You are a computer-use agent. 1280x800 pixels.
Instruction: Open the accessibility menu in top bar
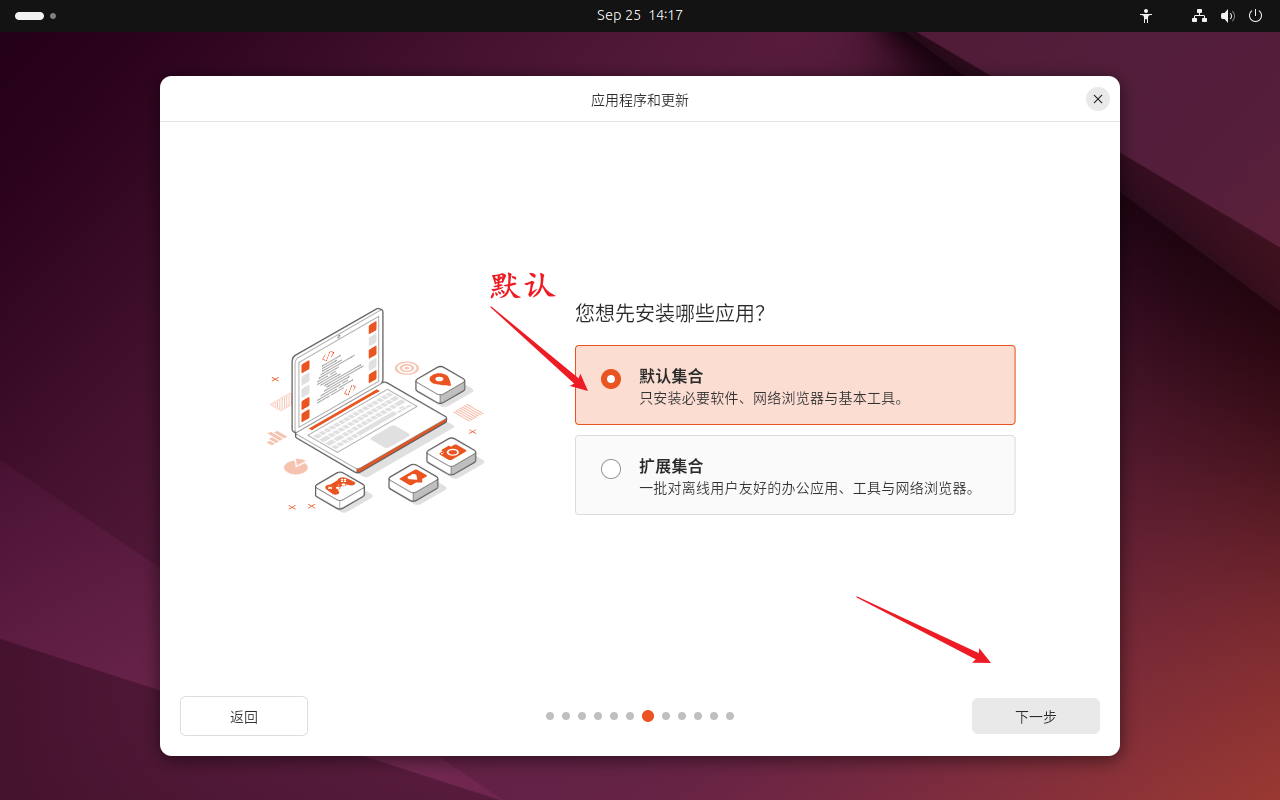pyautogui.click(x=1146, y=16)
